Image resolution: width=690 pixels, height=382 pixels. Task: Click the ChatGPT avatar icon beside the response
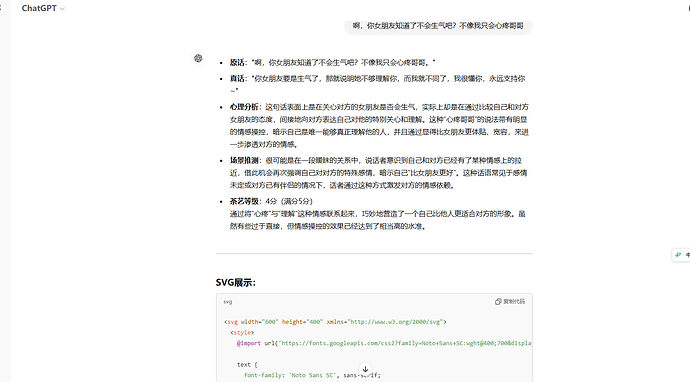(198, 58)
